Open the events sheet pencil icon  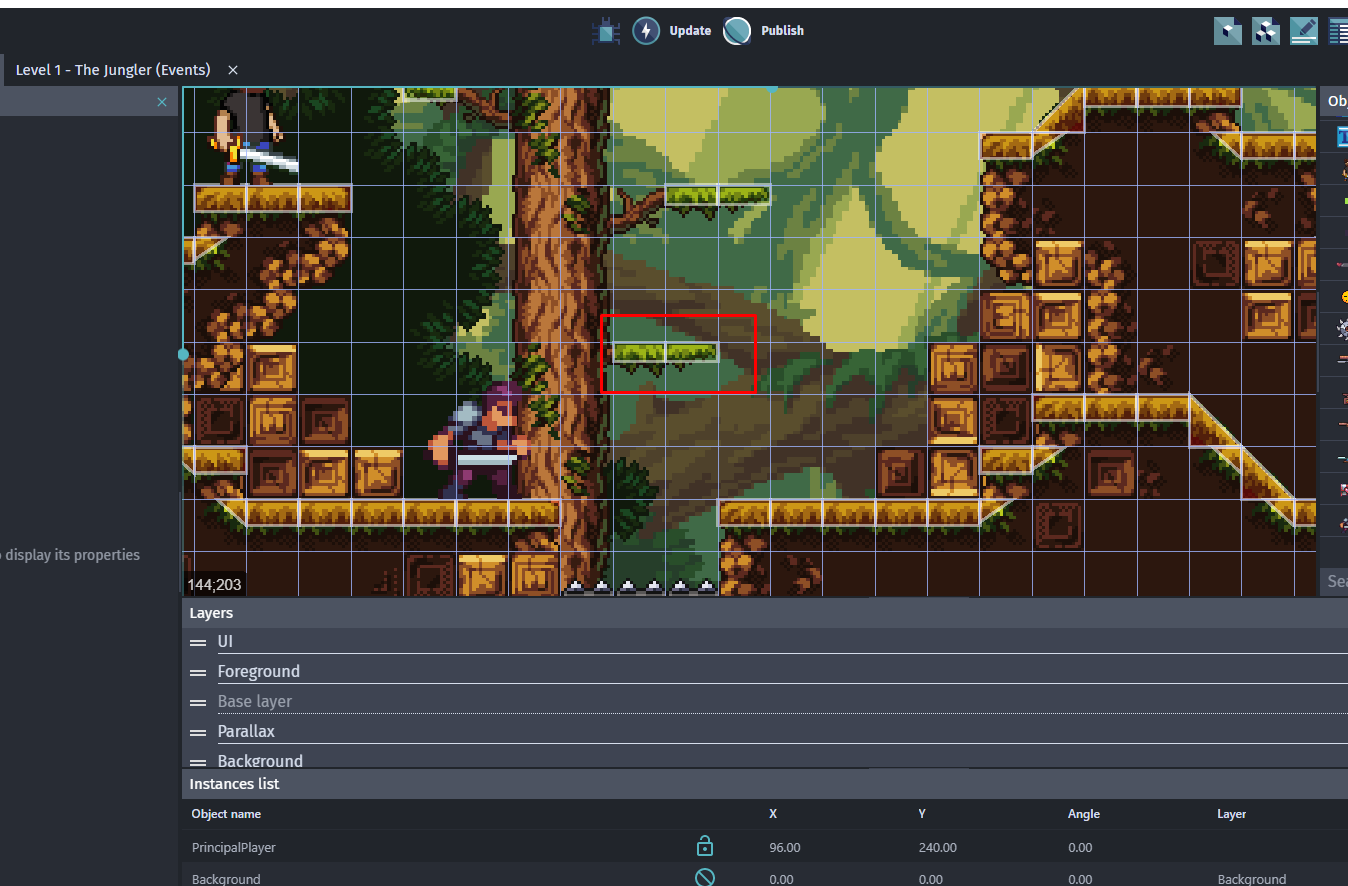(x=1303, y=31)
